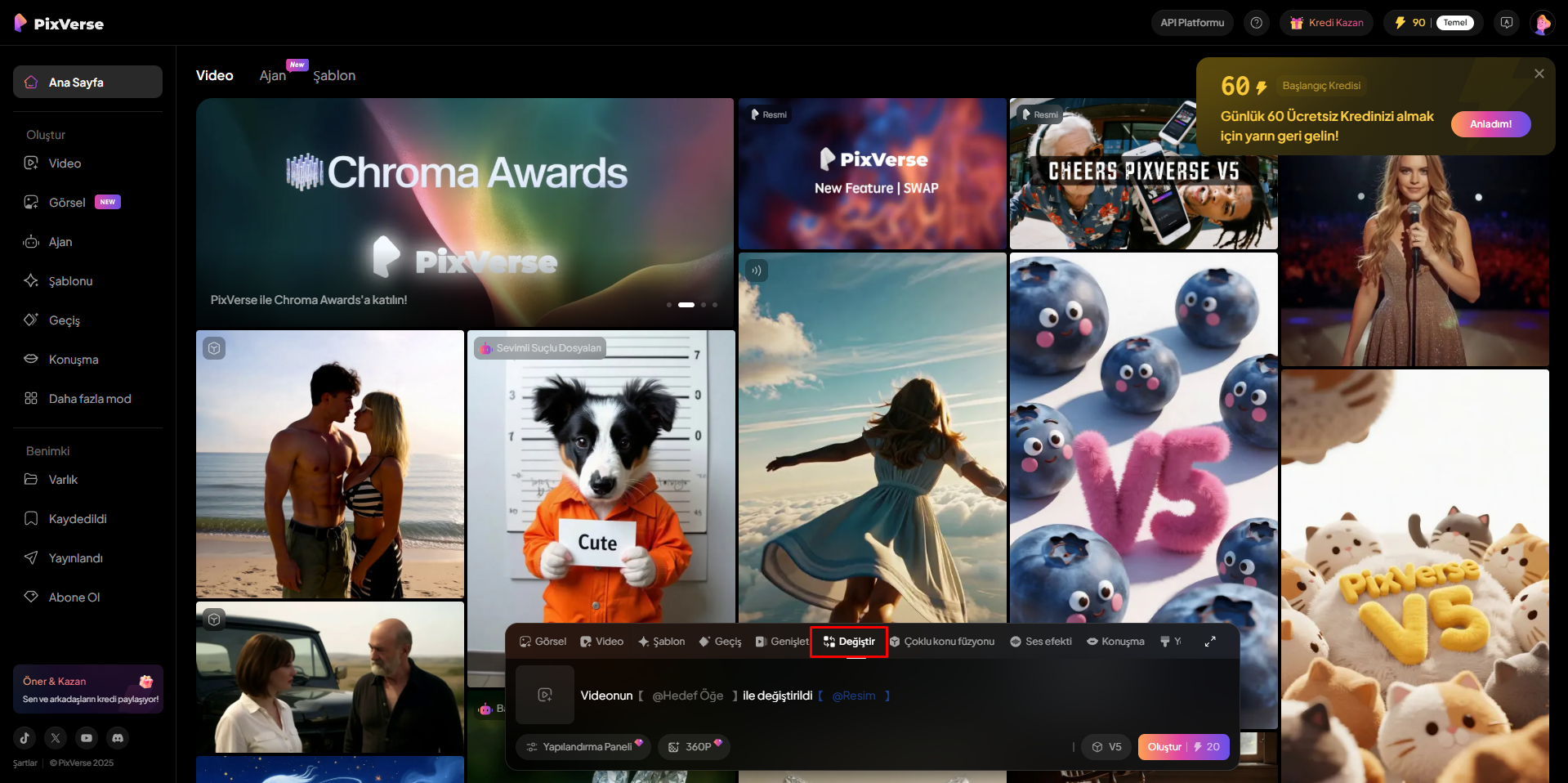1568x783 pixels.
Task: Open Varlık in the sidebar
Action: tap(87, 480)
